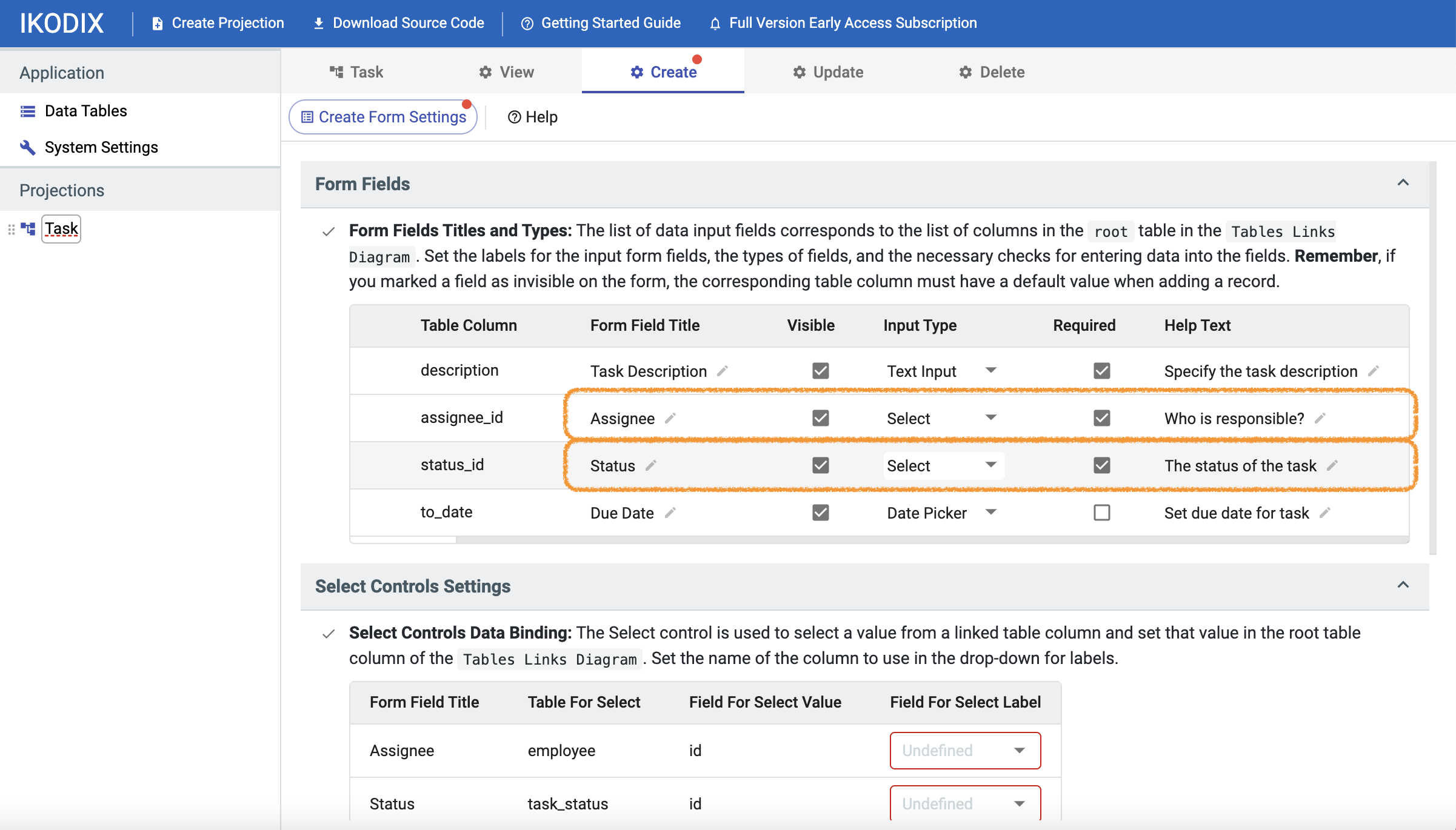Click the Task projection icon under Projections
The image size is (1456, 830).
coord(27,229)
